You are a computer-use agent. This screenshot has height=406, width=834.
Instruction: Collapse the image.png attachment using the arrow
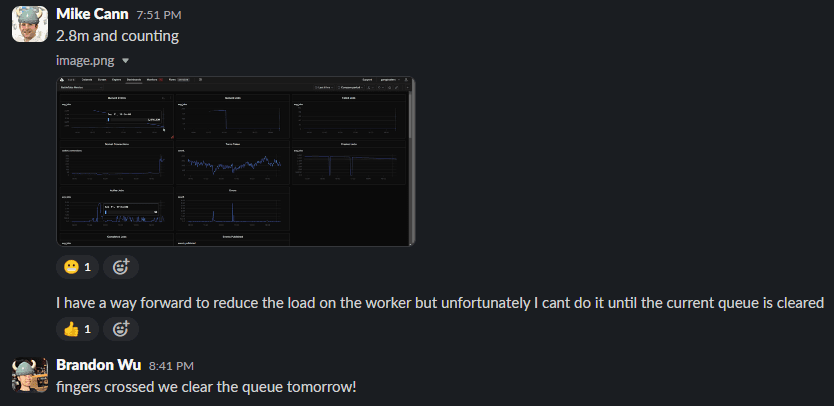125,60
